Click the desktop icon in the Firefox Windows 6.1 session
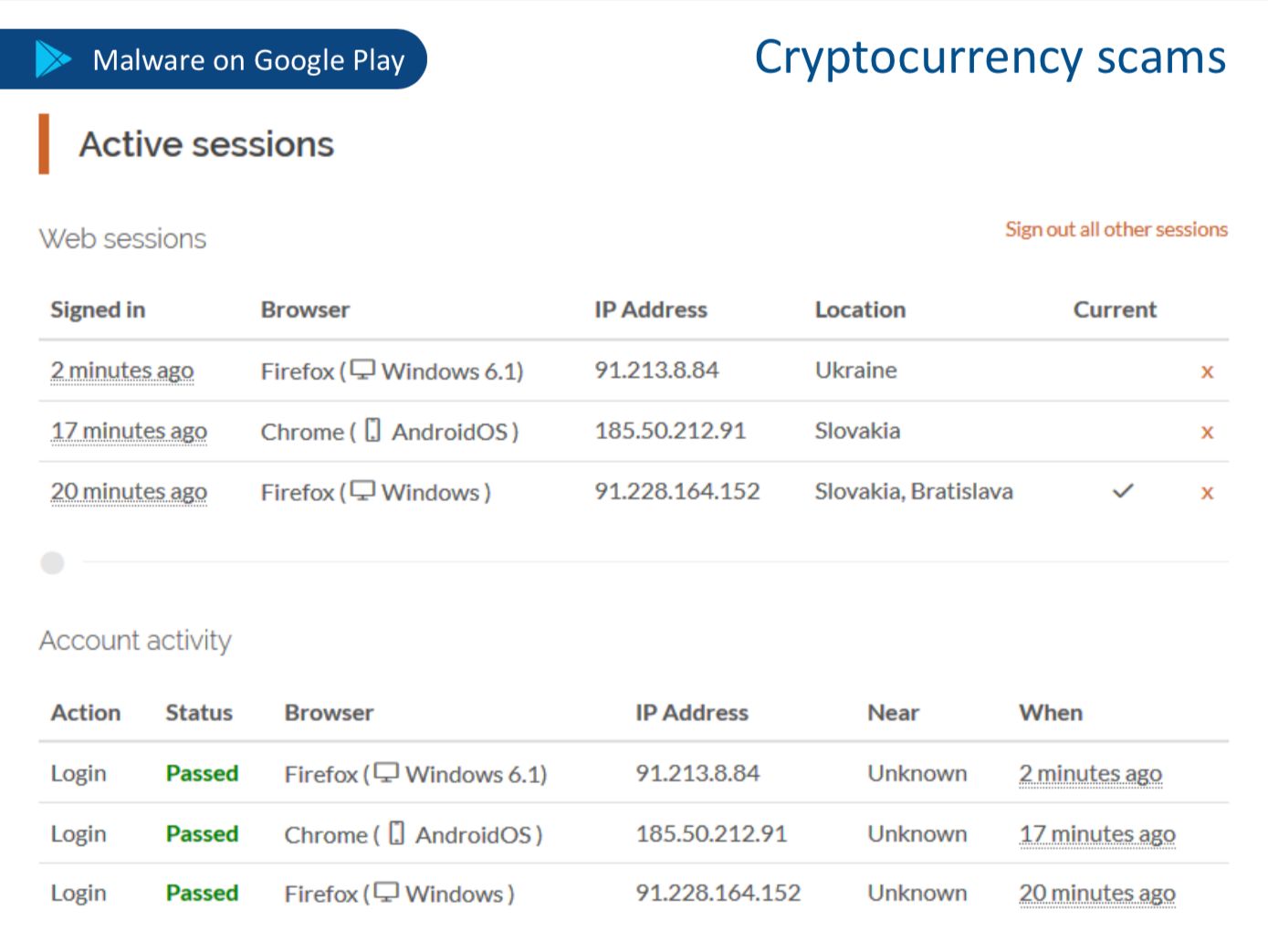1268x952 pixels. click(363, 370)
